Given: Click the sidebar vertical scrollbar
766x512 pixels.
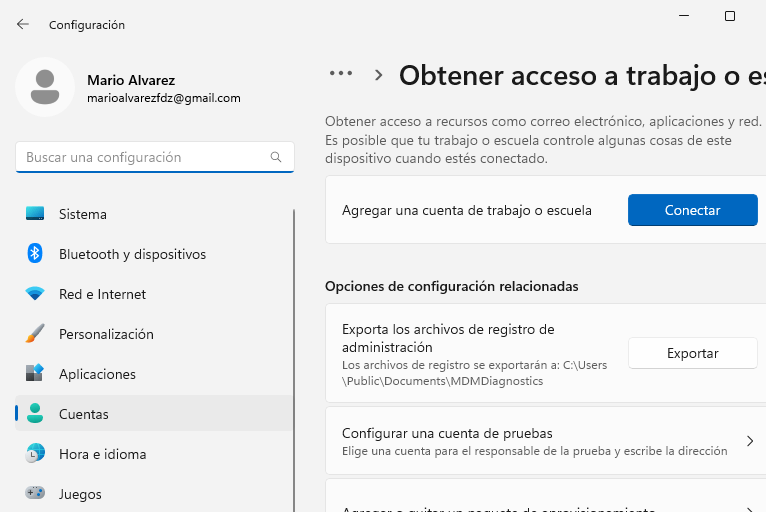Looking at the screenshot, I should coord(294,361).
